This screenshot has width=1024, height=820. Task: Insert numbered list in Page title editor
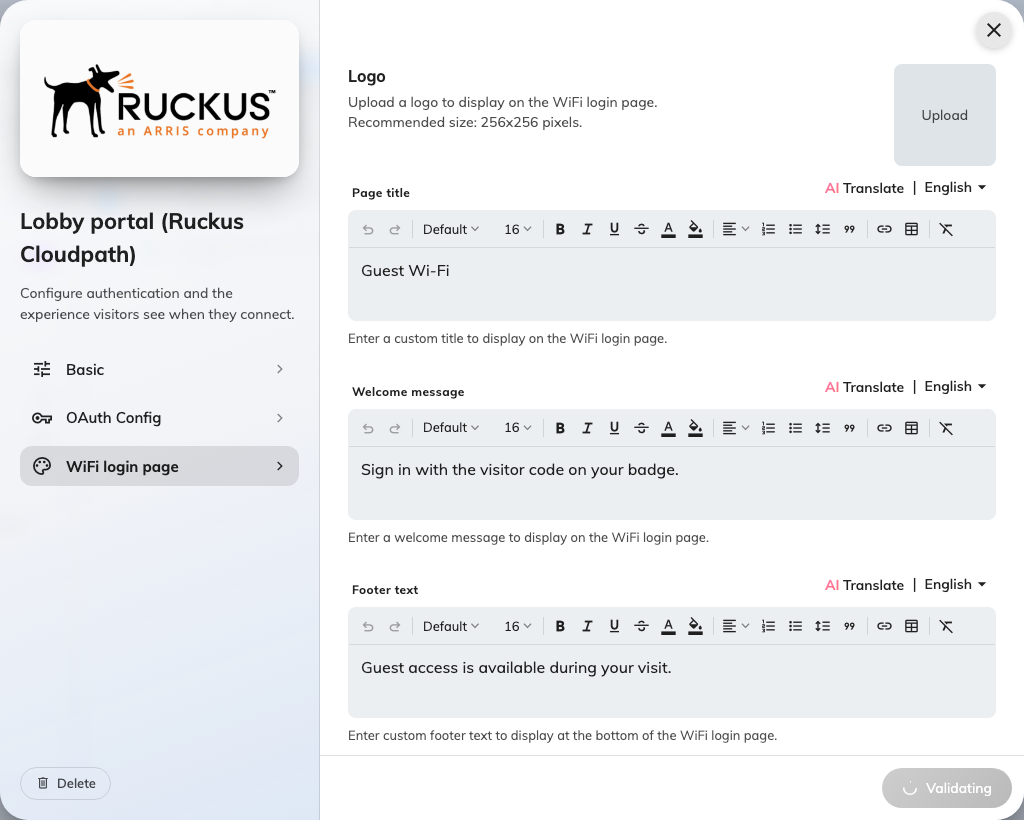coord(768,229)
